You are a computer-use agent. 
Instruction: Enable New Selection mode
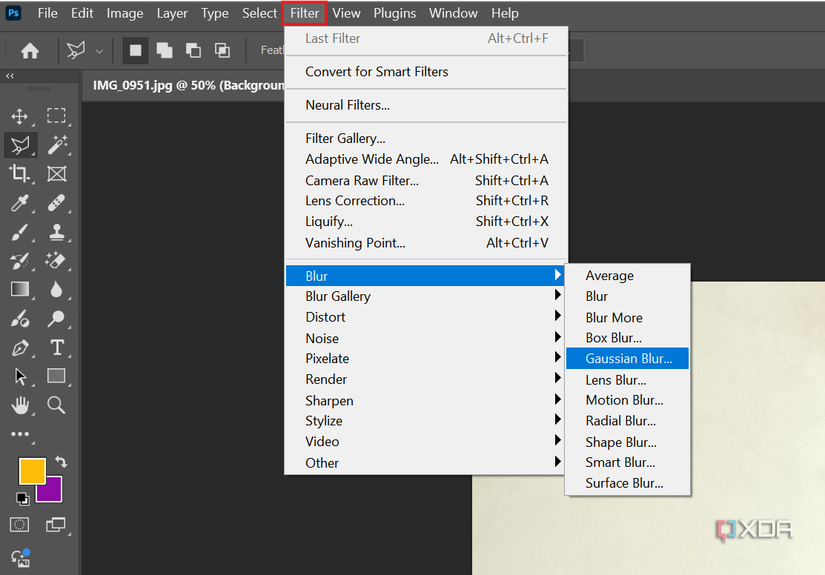[135, 51]
